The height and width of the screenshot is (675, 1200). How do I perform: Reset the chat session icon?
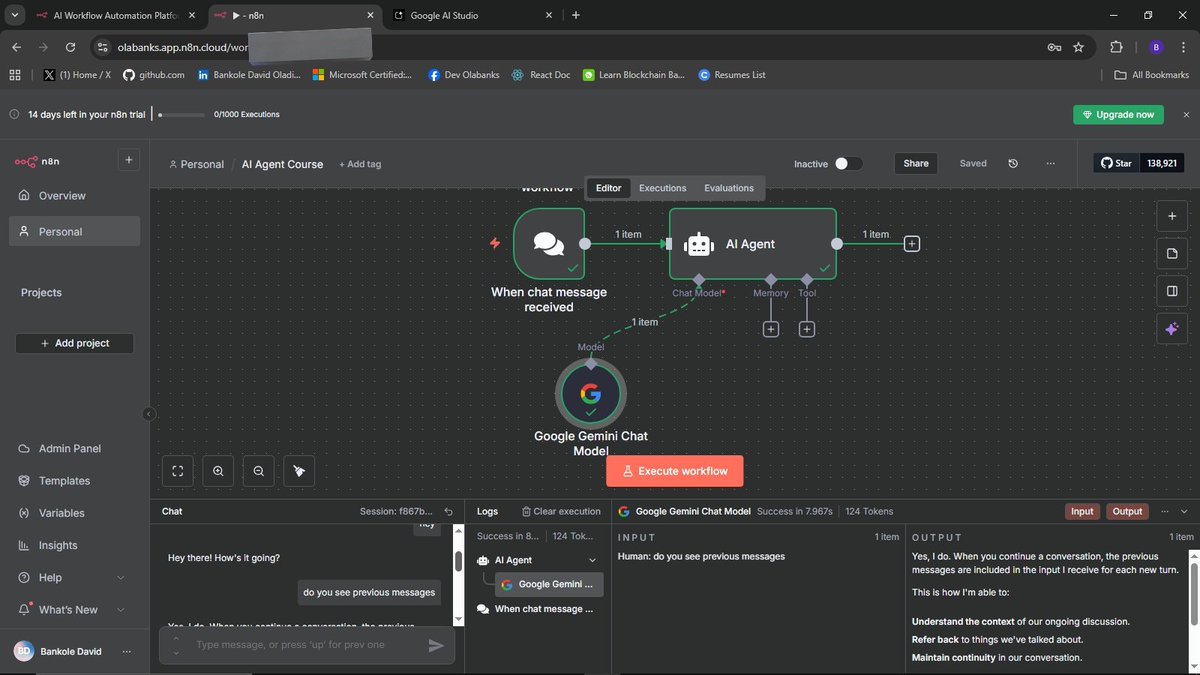(449, 511)
